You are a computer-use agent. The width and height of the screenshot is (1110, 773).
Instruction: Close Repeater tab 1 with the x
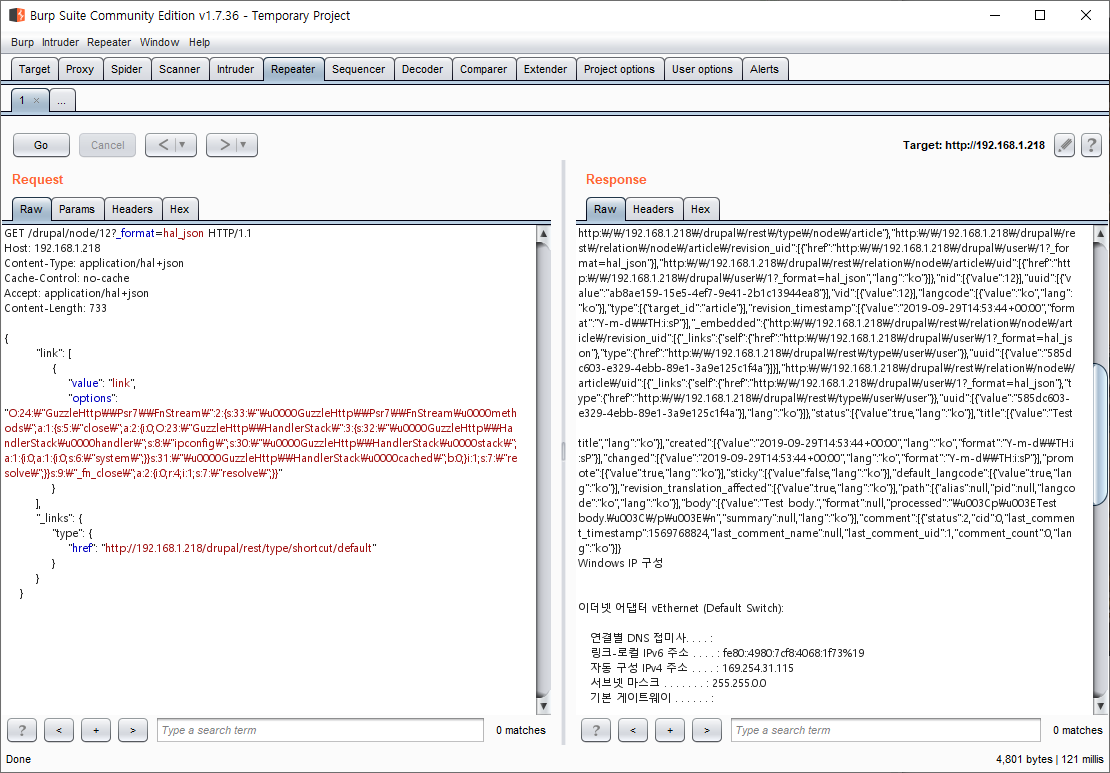[x=37, y=101]
